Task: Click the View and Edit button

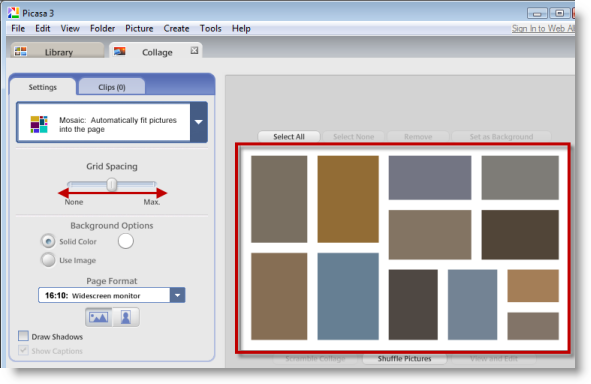Action: click(494, 359)
